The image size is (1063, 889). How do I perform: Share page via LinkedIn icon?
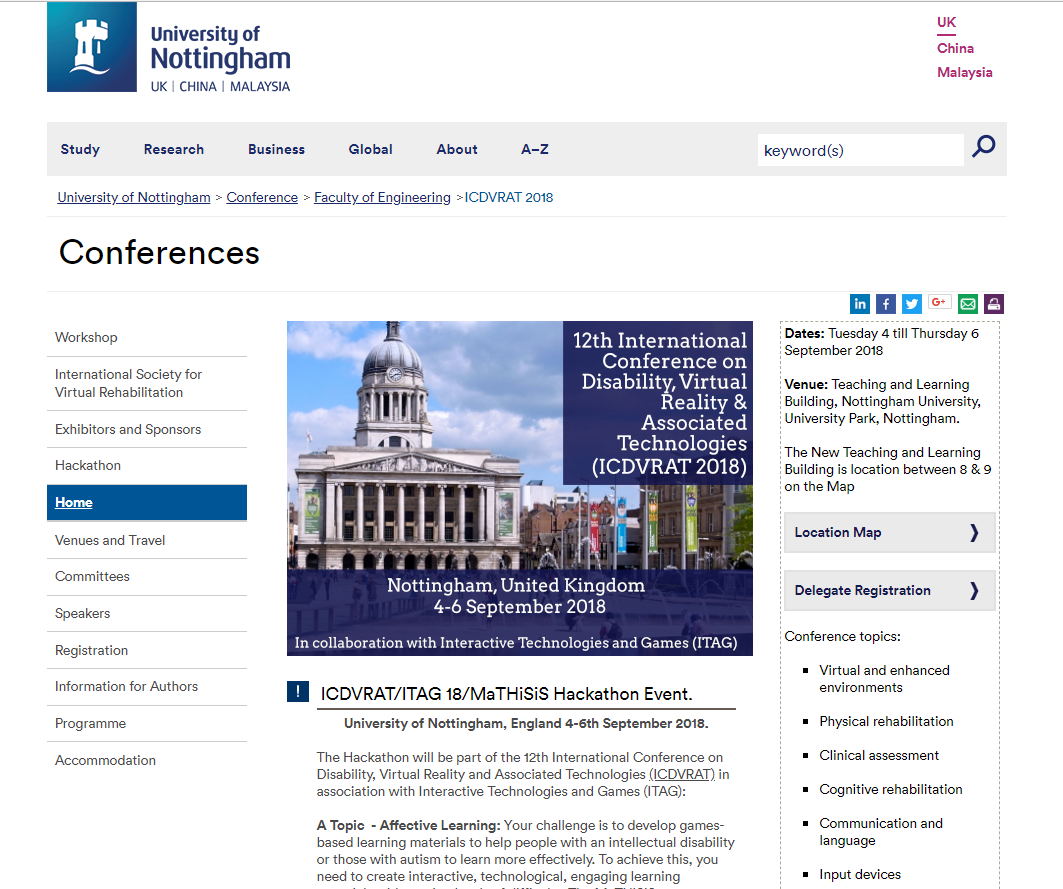click(860, 304)
